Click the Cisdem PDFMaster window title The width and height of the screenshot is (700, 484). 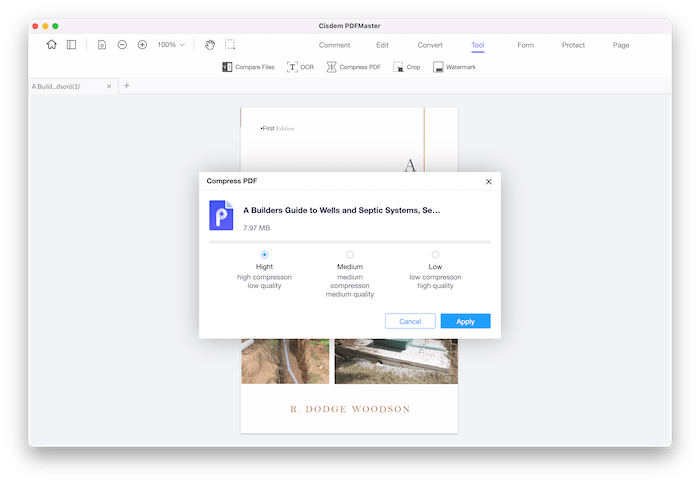pos(350,26)
